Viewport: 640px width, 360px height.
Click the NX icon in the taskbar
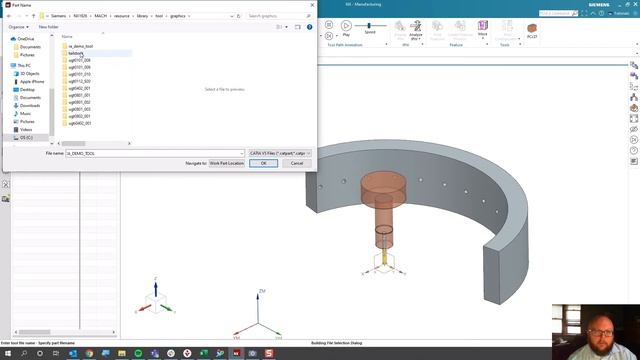pyautogui.click(x=236, y=353)
